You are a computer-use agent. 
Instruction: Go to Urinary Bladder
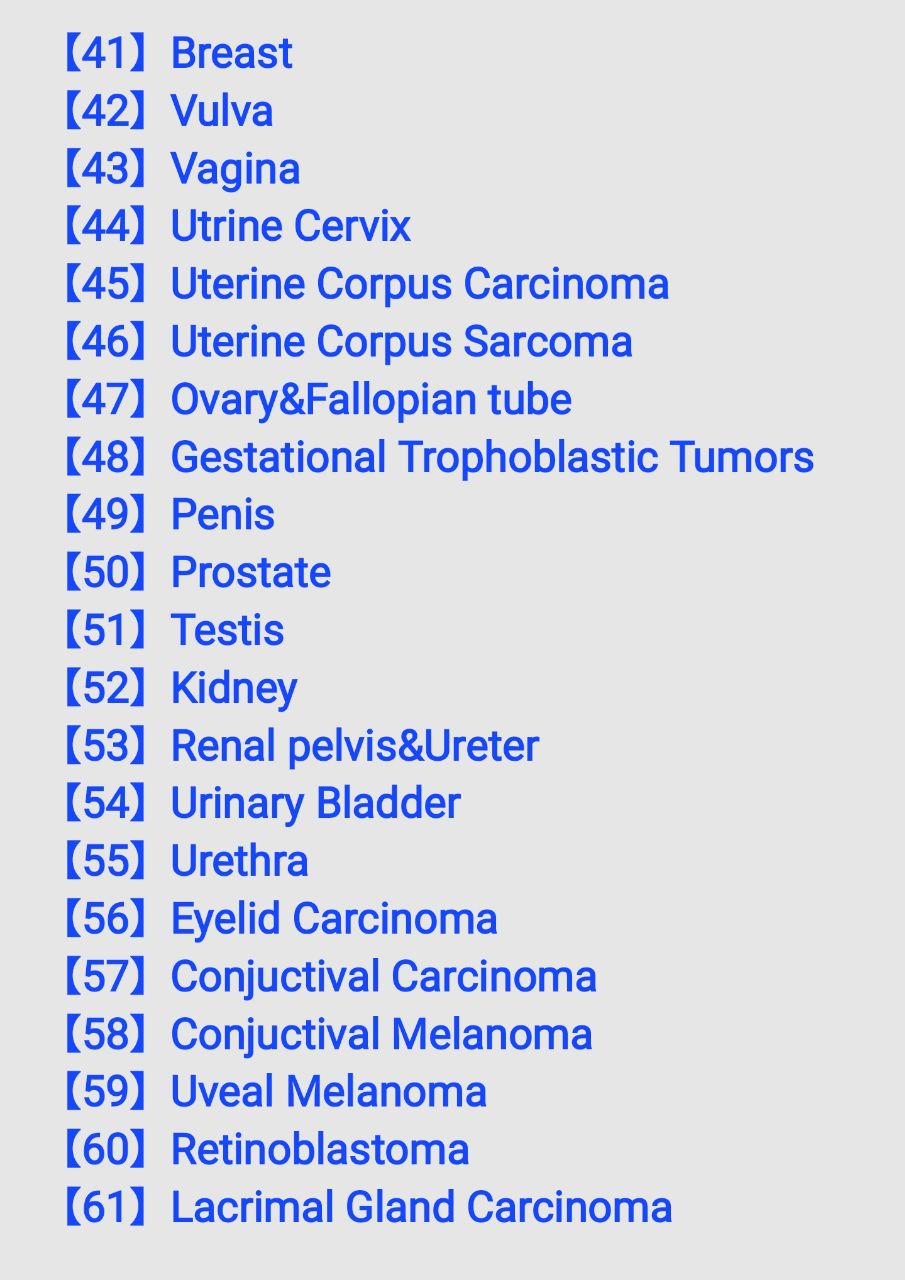click(x=316, y=803)
